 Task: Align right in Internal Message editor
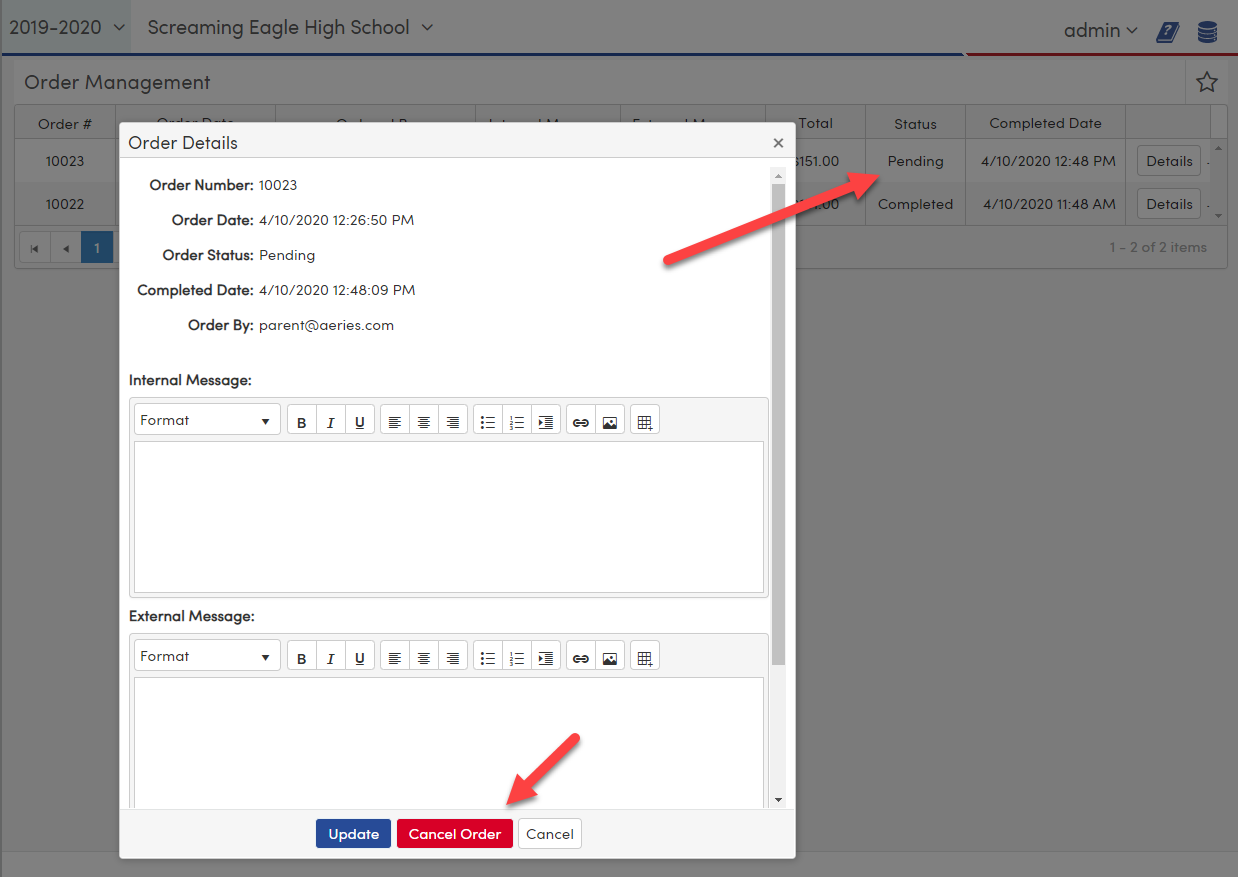coord(453,422)
